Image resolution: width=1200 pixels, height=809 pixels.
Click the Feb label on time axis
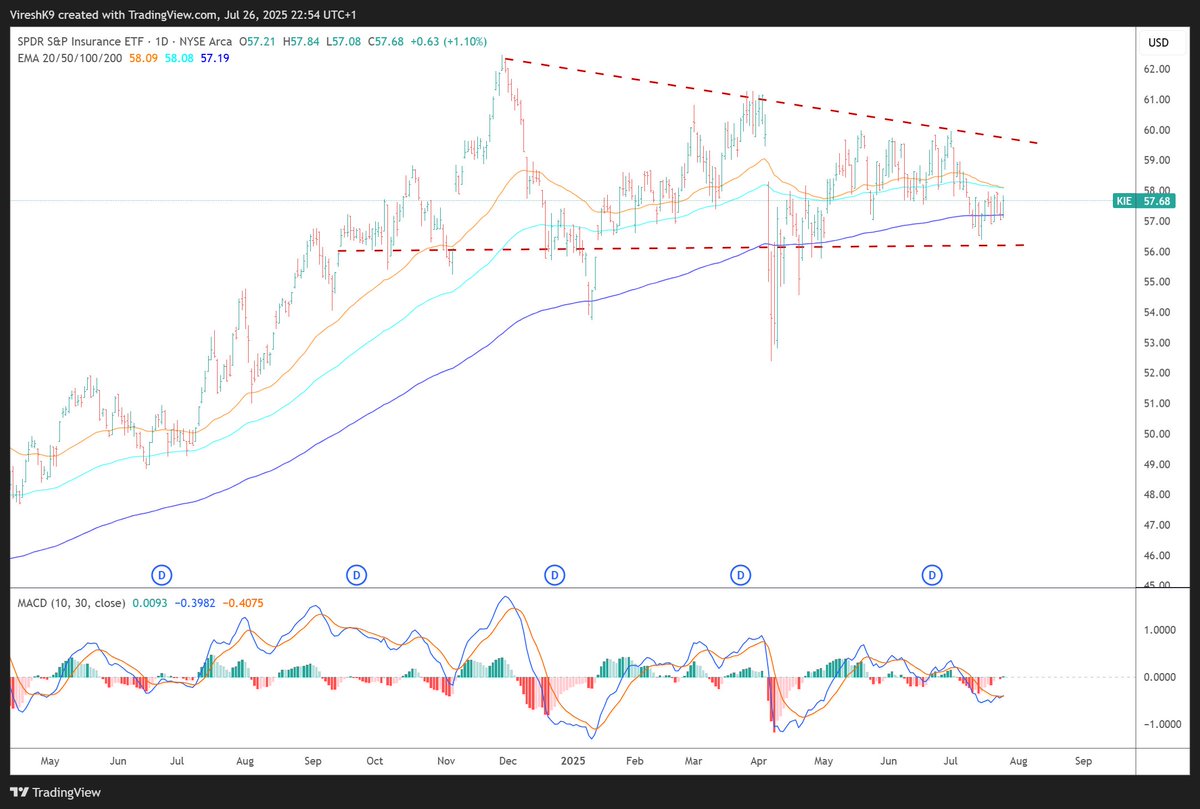[633, 761]
